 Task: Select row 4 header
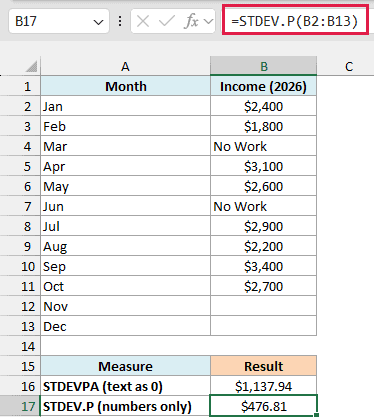(x=20, y=146)
